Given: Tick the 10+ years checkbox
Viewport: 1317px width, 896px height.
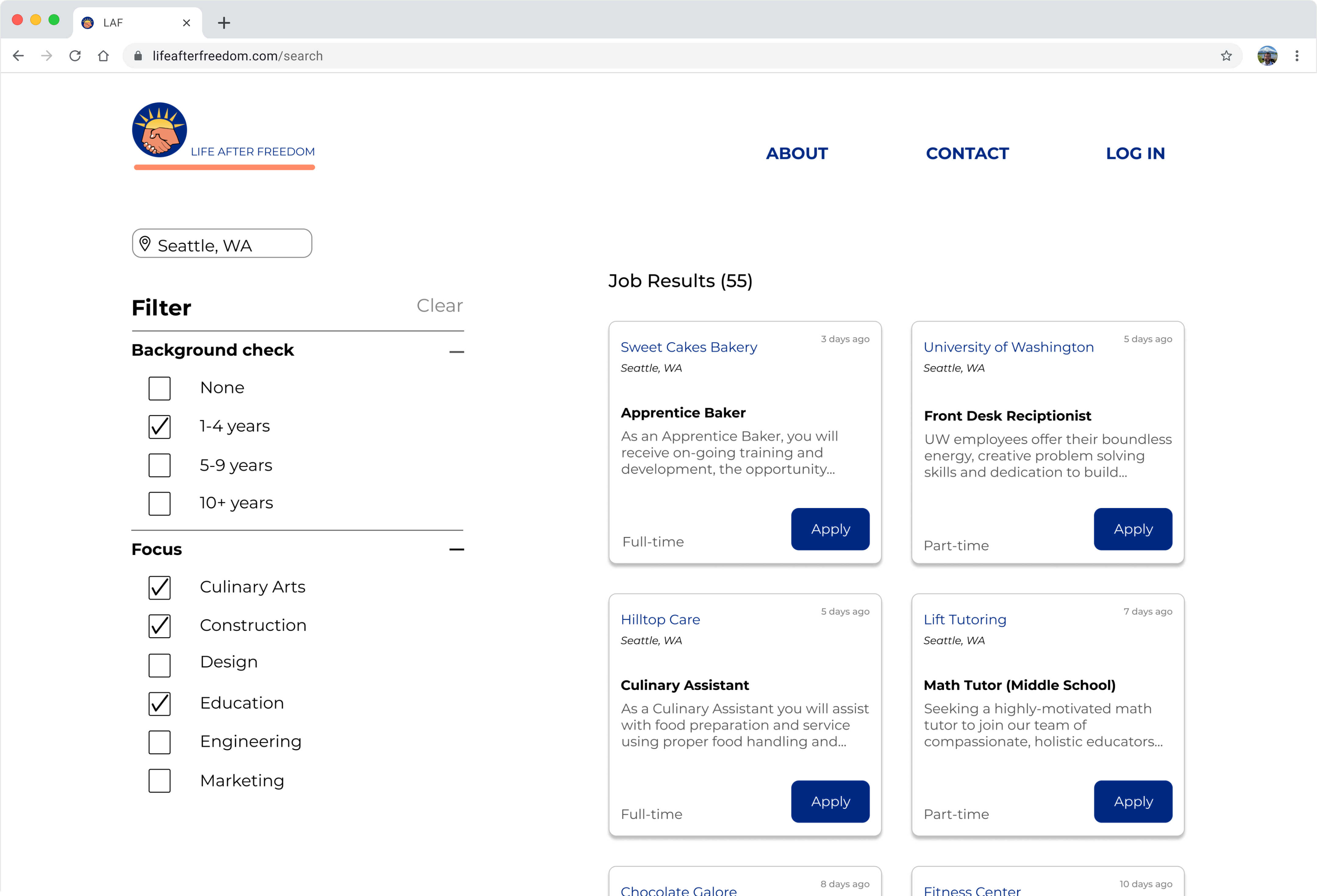Looking at the screenshot, I should tap(159, 503).
